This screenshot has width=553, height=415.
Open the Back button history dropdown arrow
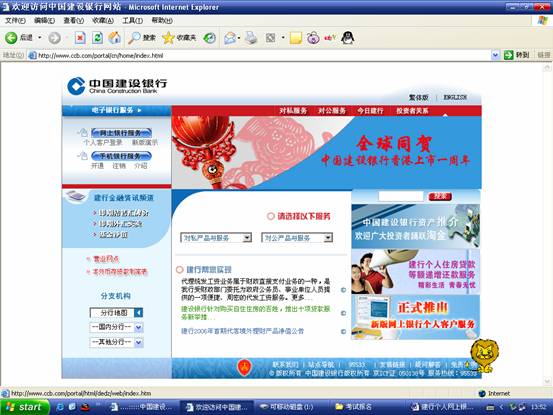40,38
